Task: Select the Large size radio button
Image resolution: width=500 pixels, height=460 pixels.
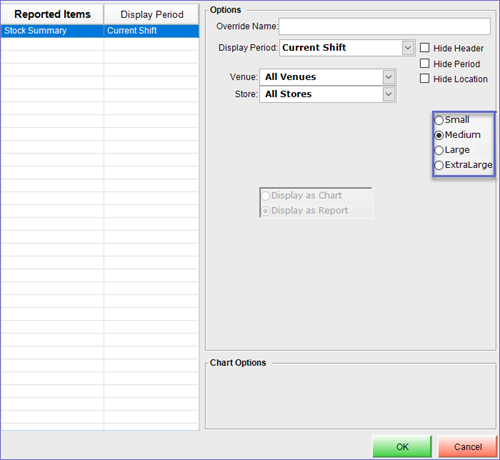Action: [x=439, y=150]
